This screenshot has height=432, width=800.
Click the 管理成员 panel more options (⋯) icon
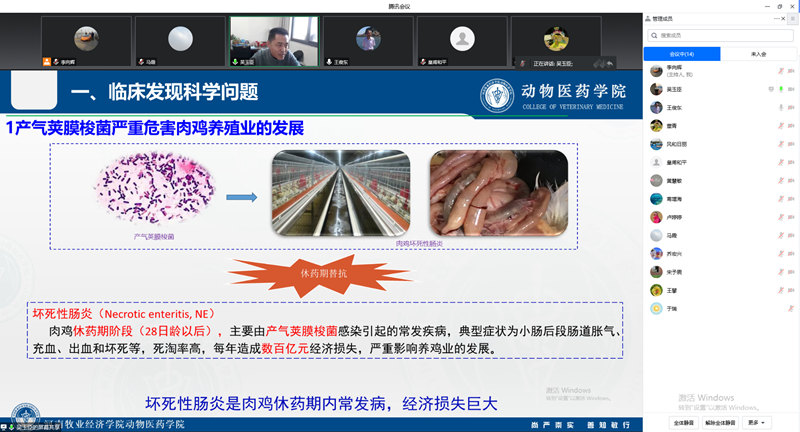point(777,19)
